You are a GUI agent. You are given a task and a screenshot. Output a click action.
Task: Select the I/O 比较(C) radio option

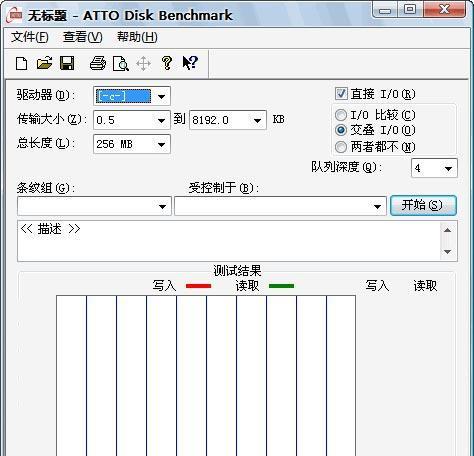pyautogui.click(x=341, y=115)
